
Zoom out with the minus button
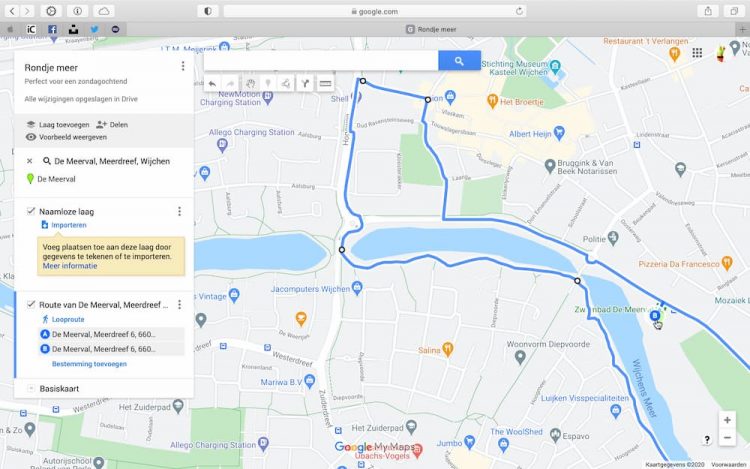[727, 438]
